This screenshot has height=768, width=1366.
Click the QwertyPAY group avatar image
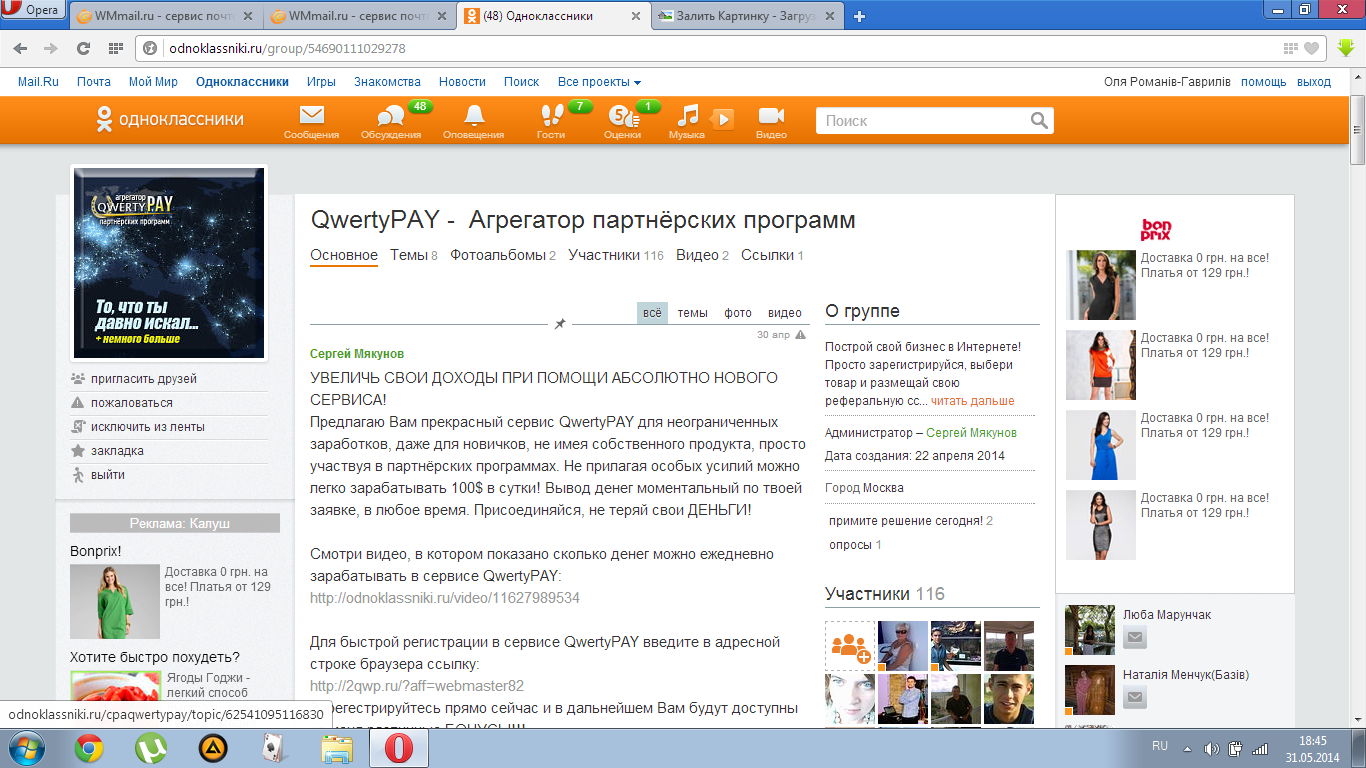coord(169,263)
